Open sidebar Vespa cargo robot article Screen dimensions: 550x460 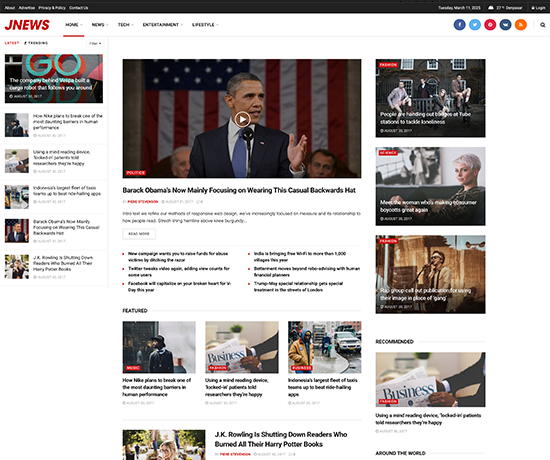point(54,79)
